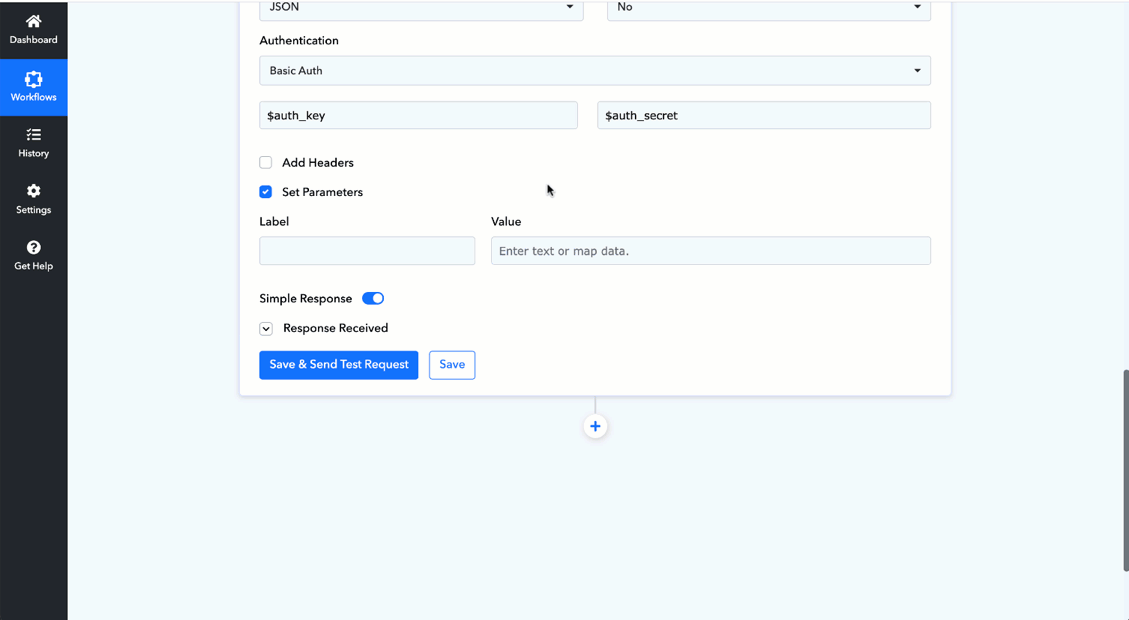The image size is (1129, 620).
Task: Click the outlined Save button
Action: 452,365
